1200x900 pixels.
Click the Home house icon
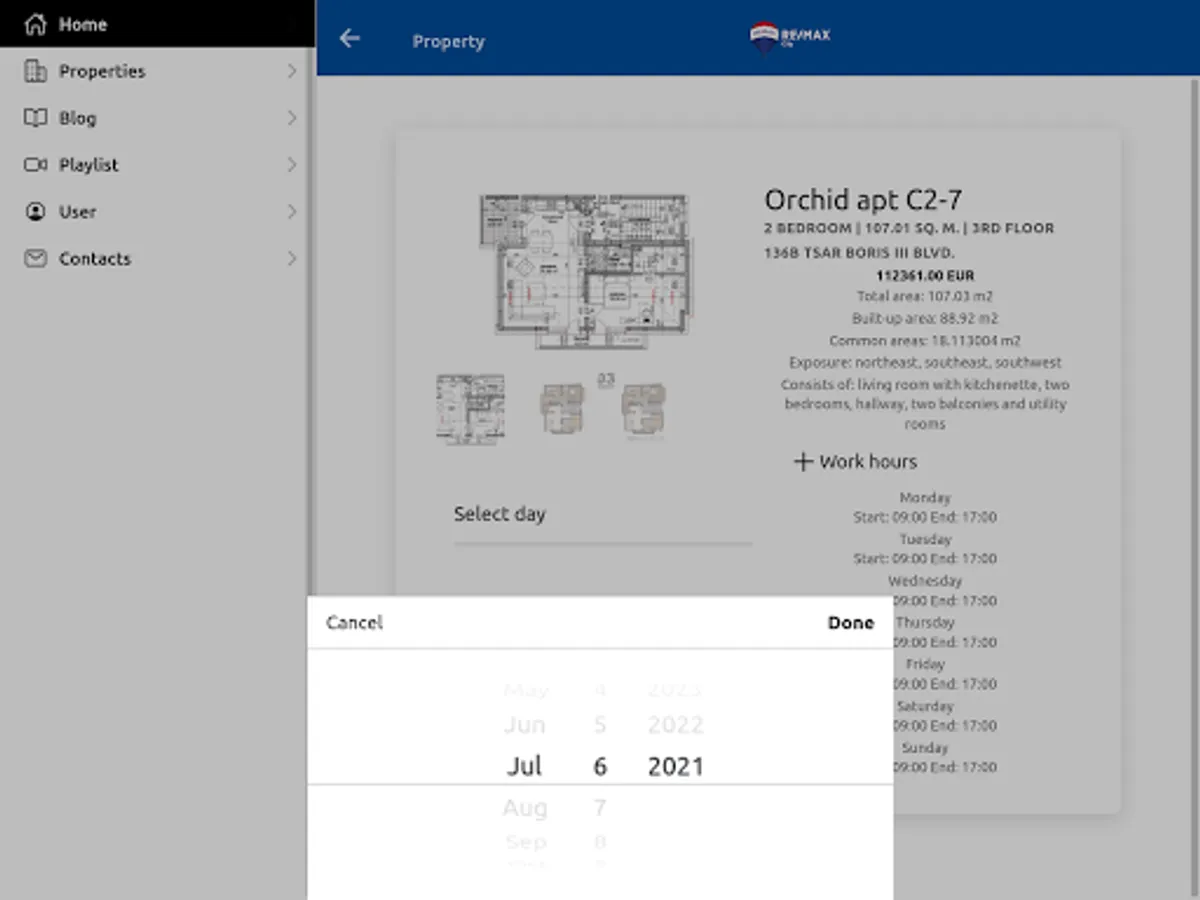pyautogui.click(x=35, y=24)
